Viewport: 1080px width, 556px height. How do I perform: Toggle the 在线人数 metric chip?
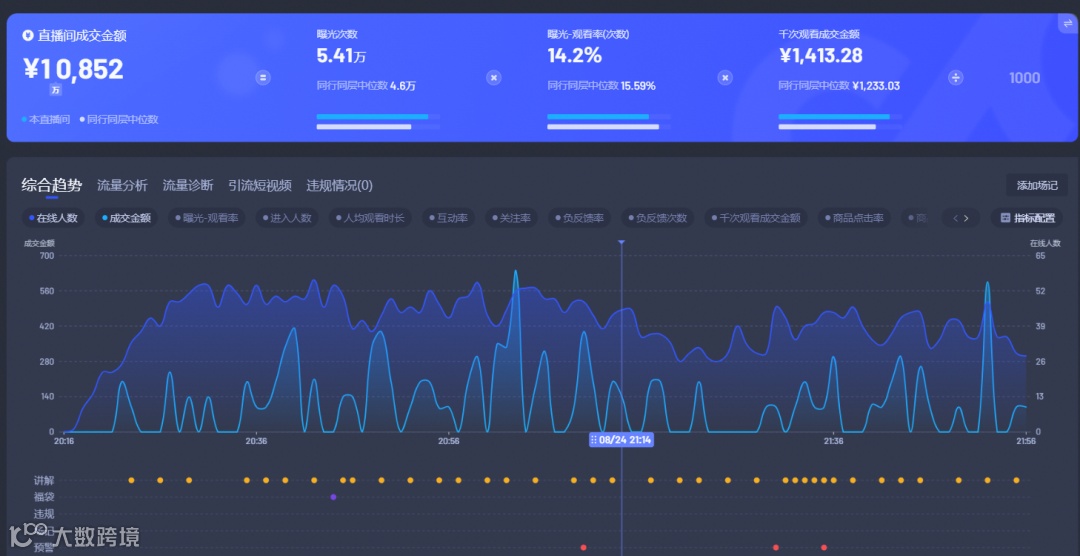pos(54,218)
